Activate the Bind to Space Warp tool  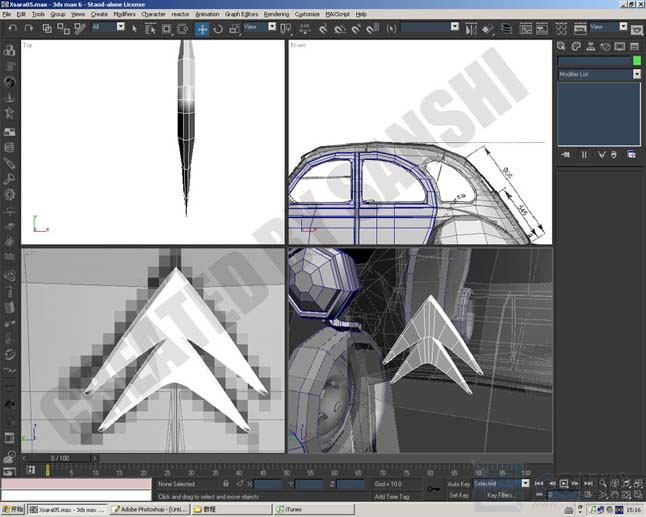tap(80, 28)
